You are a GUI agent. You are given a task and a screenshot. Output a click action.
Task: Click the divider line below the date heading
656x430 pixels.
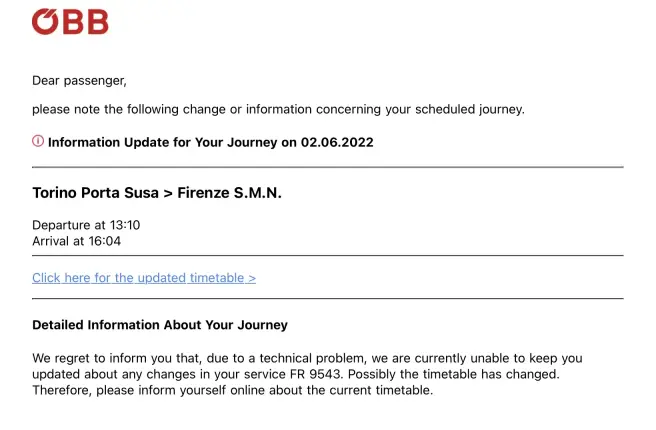click(328, 167)
